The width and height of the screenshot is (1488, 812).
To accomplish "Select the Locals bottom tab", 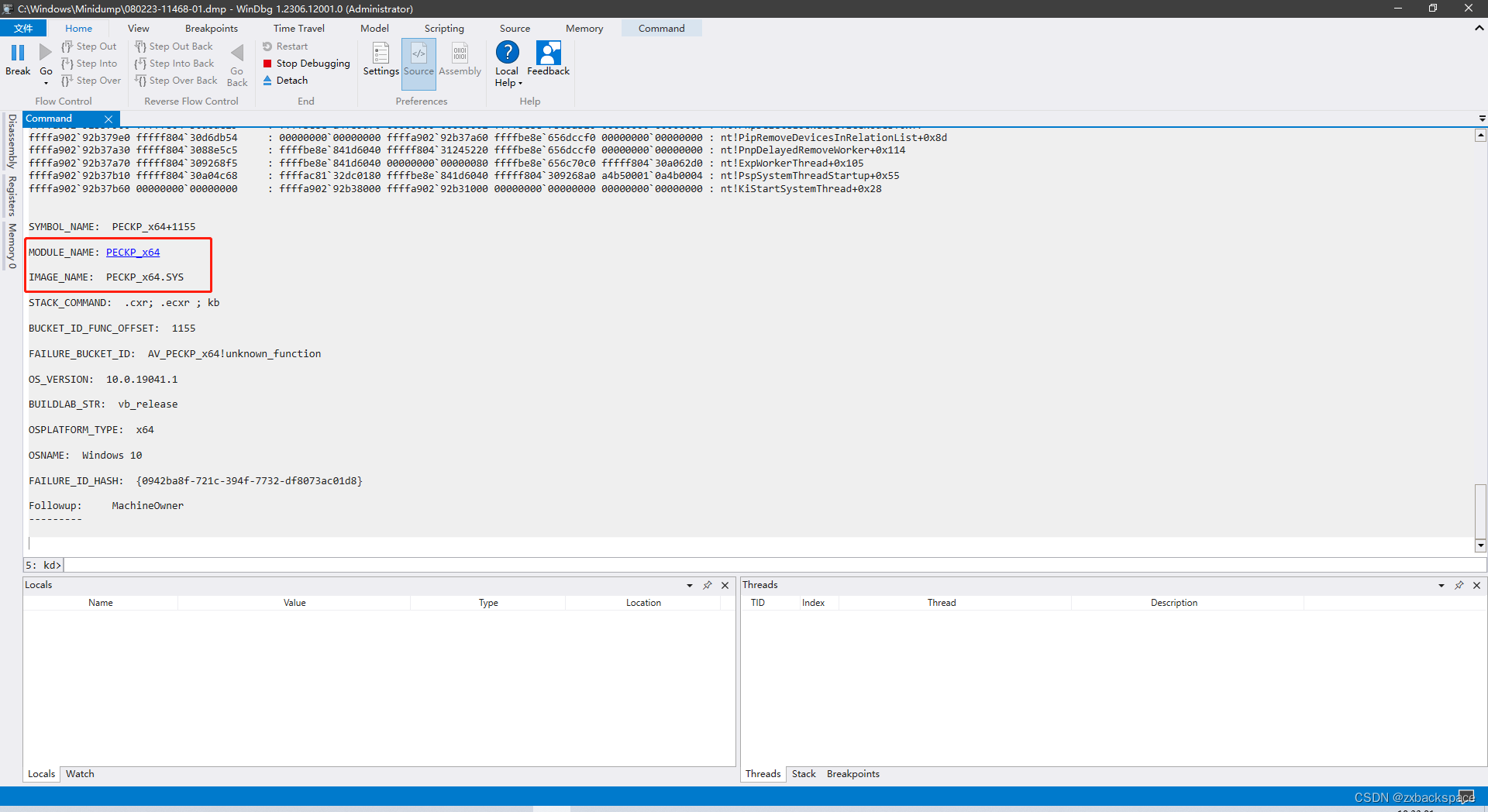I will [x=42, y=774].
